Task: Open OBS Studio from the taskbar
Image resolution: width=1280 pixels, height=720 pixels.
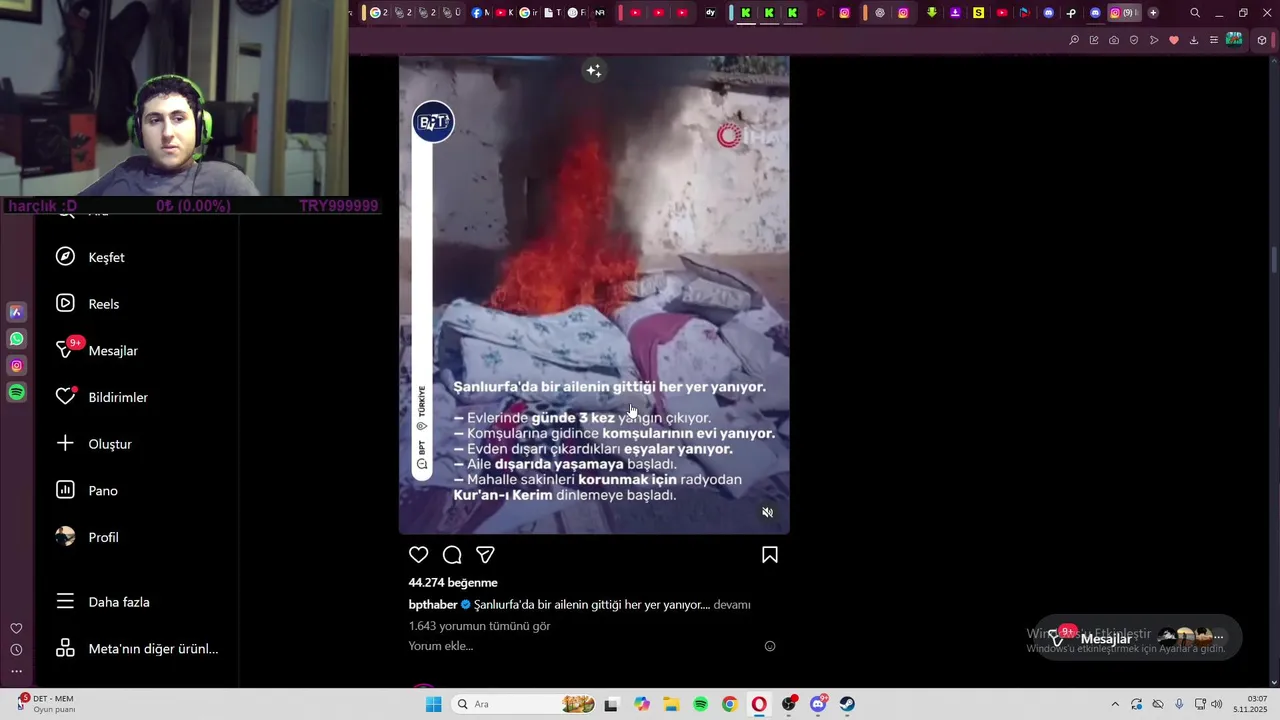Action: point(789,704)
